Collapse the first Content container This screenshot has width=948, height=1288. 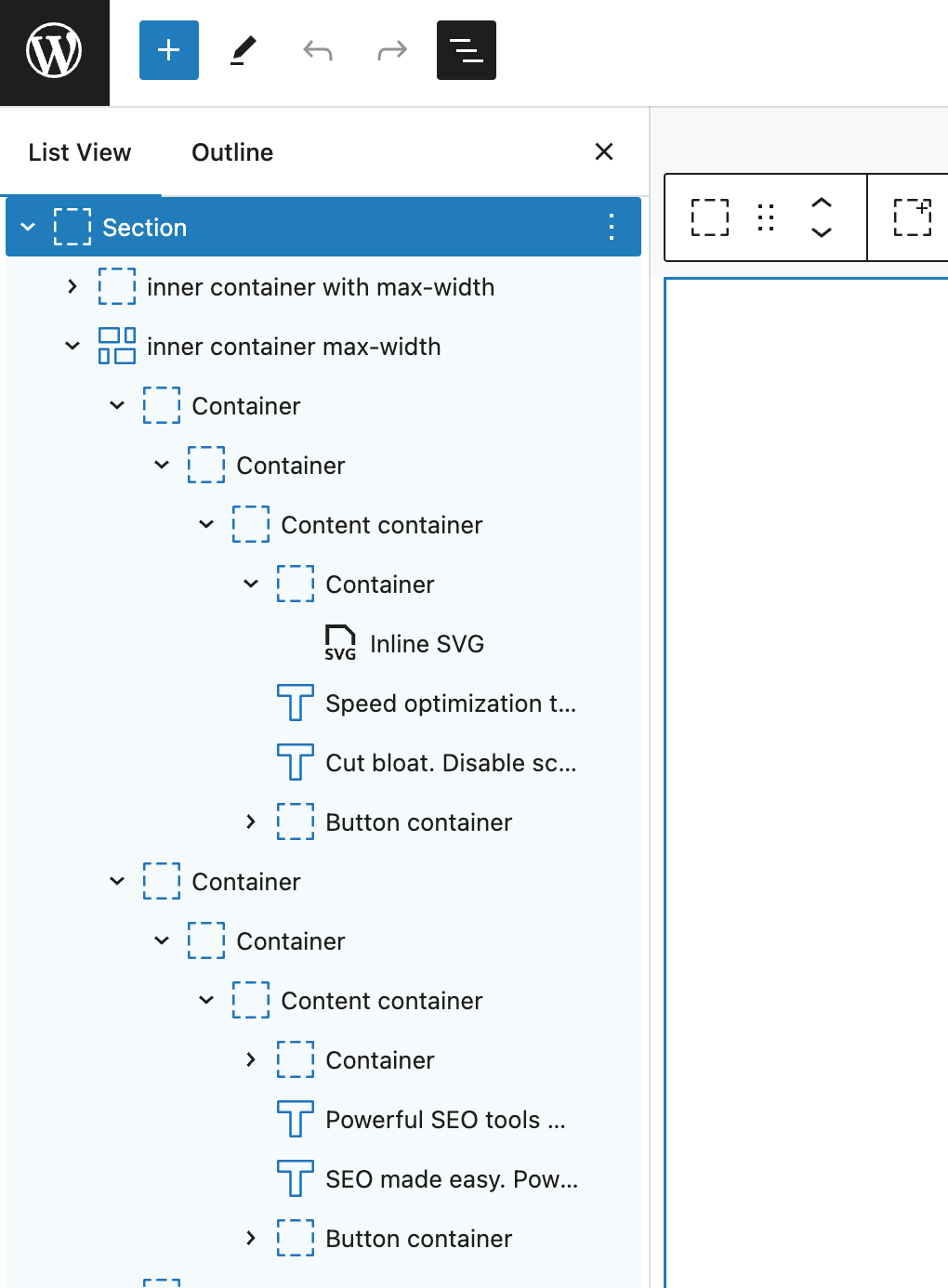[x=206, y=524]
